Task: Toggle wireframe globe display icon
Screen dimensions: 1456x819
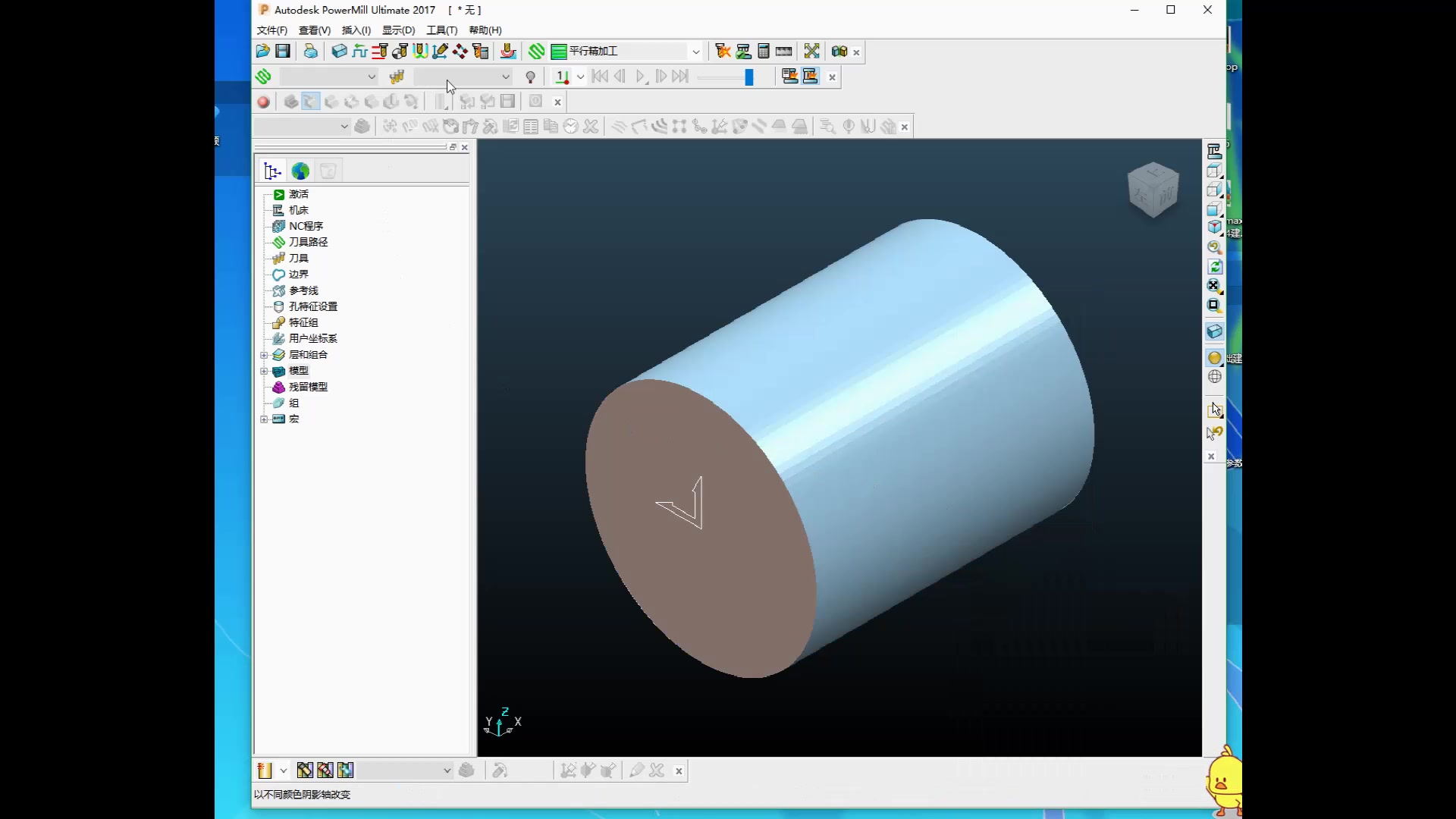Action: tap(1215, 377)
